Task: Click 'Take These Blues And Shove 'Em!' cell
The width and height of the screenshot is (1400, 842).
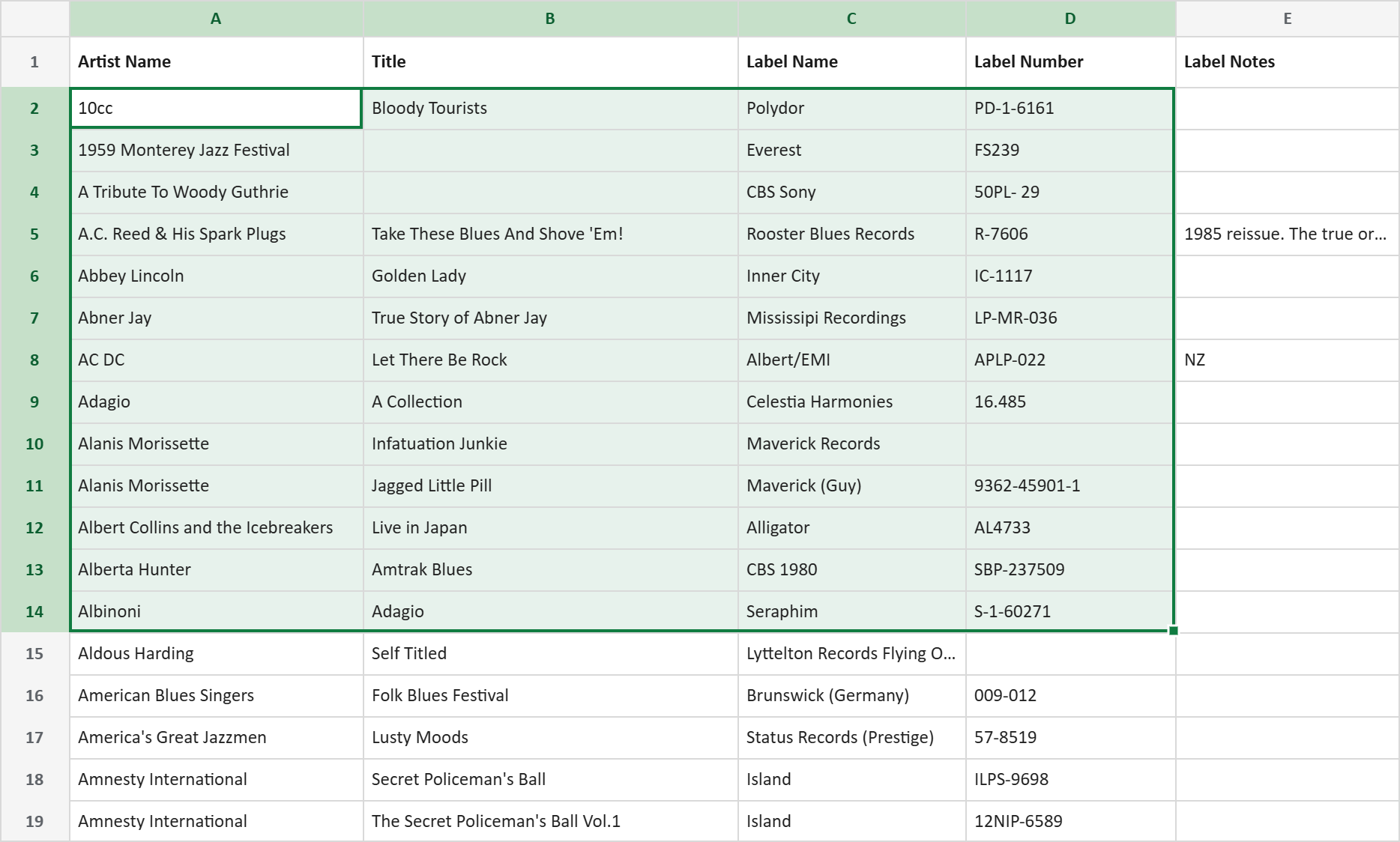Action: click(x=550, y=234)
